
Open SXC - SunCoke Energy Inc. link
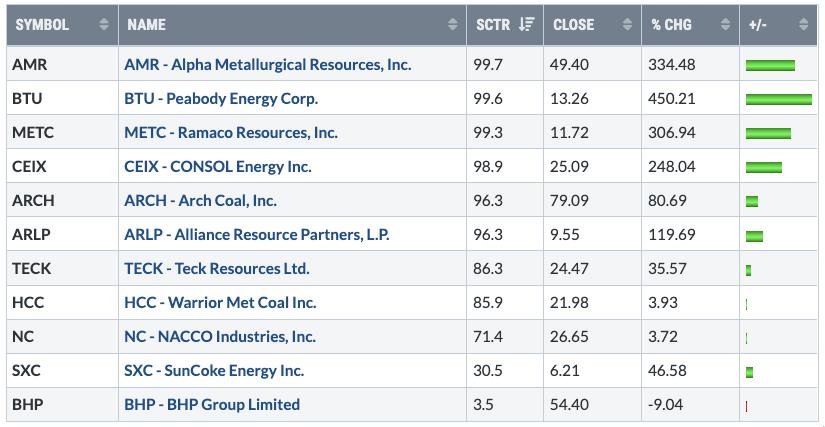point(214,371)
